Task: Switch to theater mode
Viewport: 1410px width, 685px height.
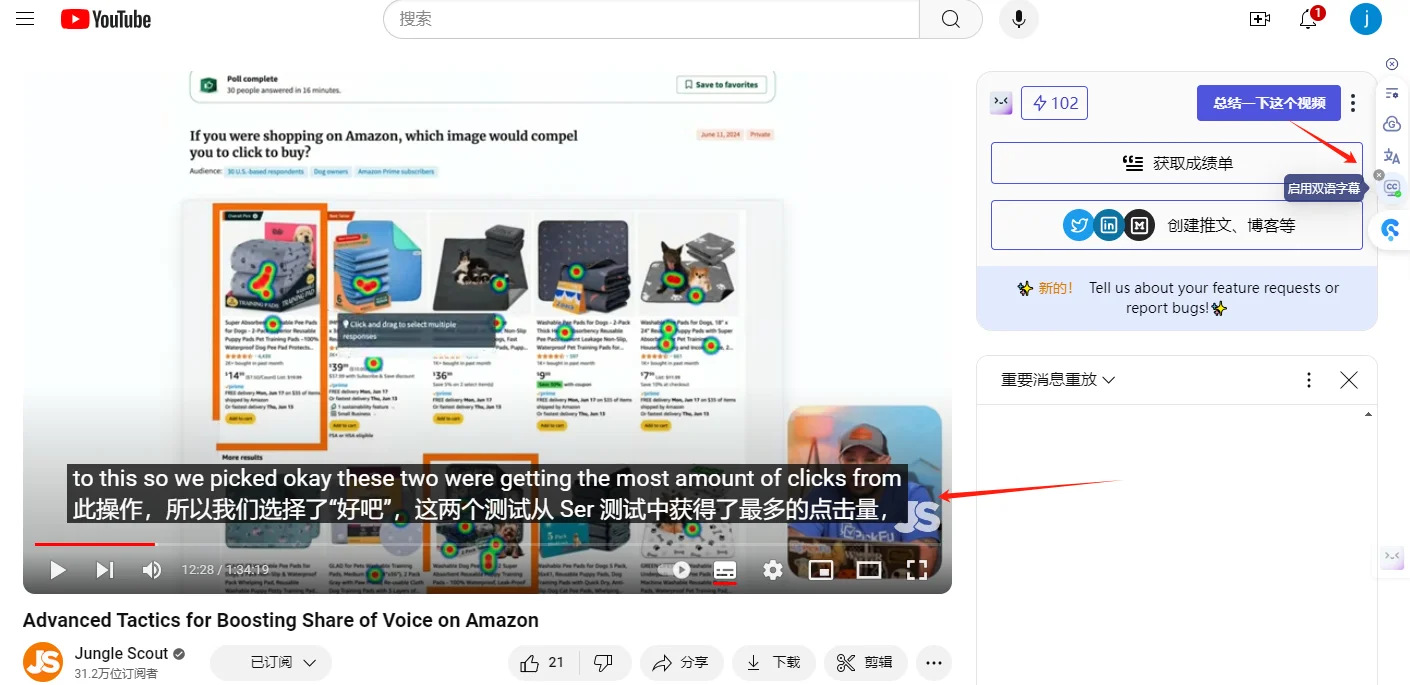Action: (868, 569)
